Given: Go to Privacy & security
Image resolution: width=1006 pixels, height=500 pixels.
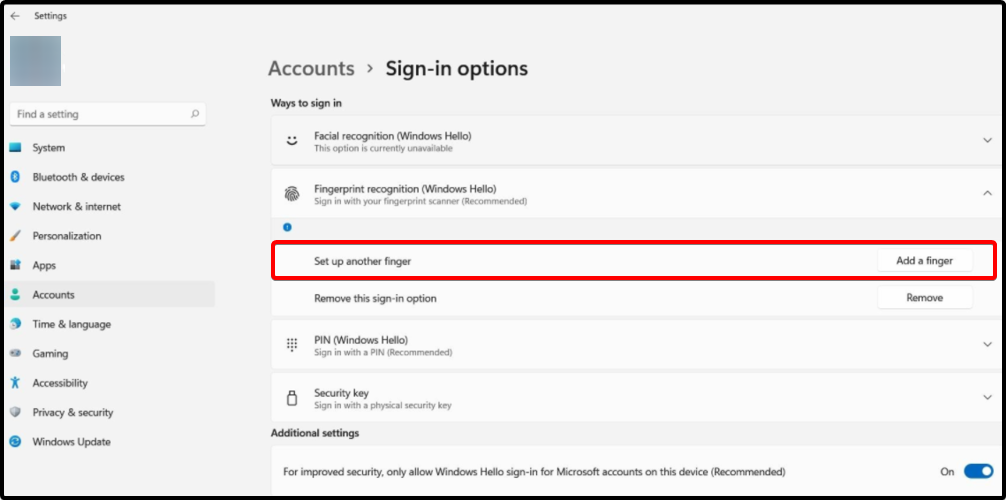Looking at the screenshot, I should (x=72, y=412).
